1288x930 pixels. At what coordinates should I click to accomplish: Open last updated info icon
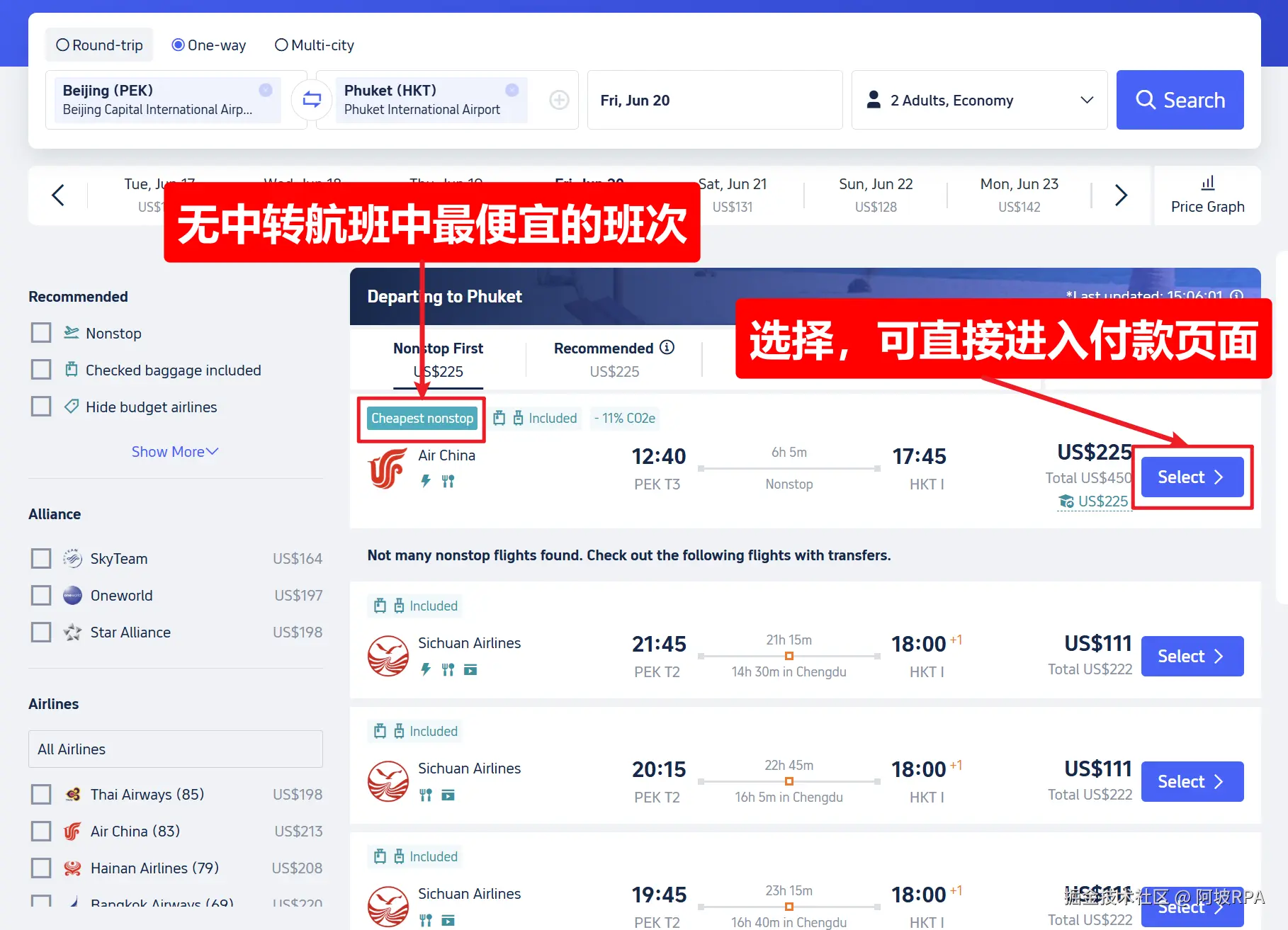point(1236,295)
